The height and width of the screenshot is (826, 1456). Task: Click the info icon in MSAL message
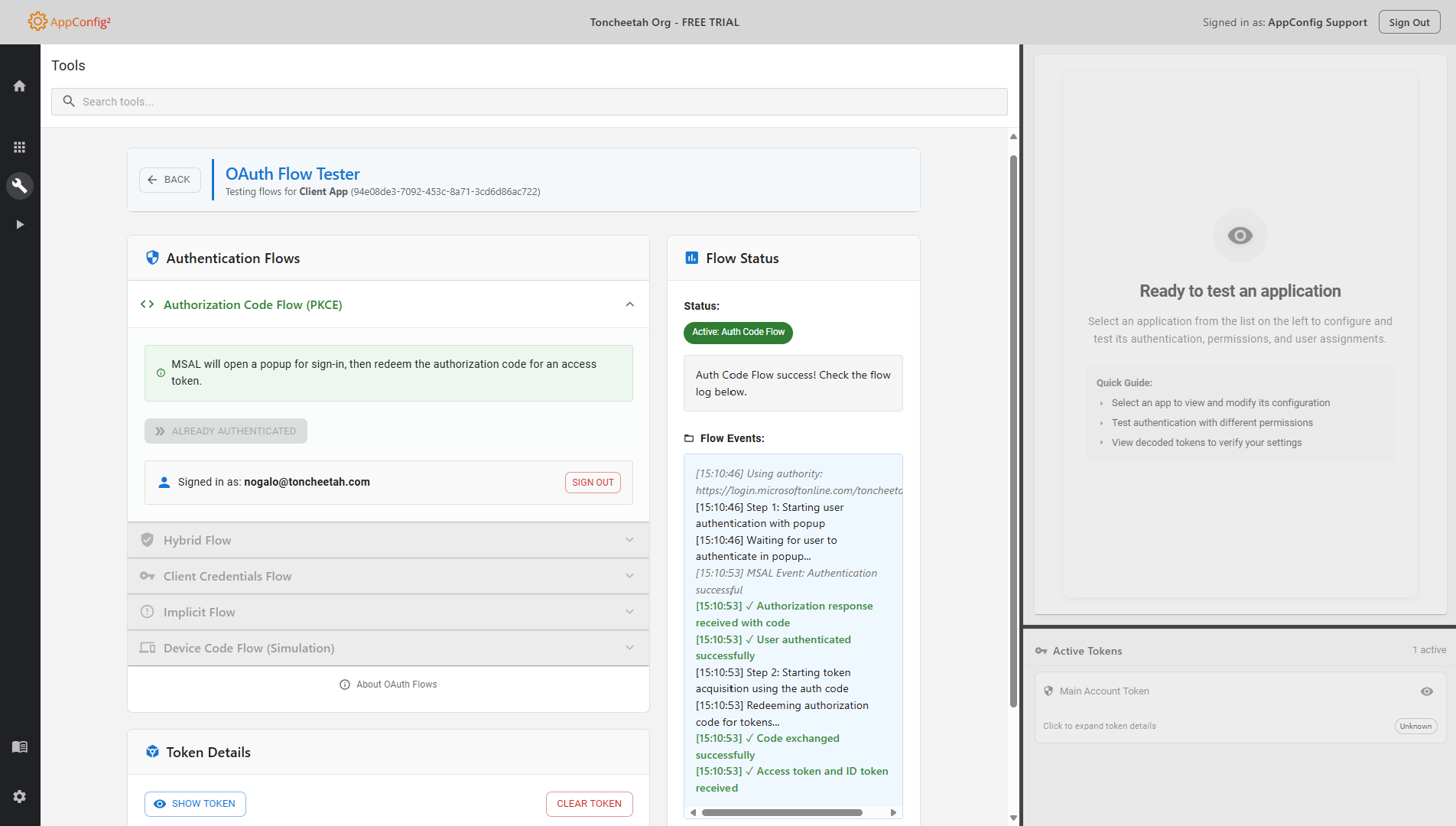[x=161, y=373]
